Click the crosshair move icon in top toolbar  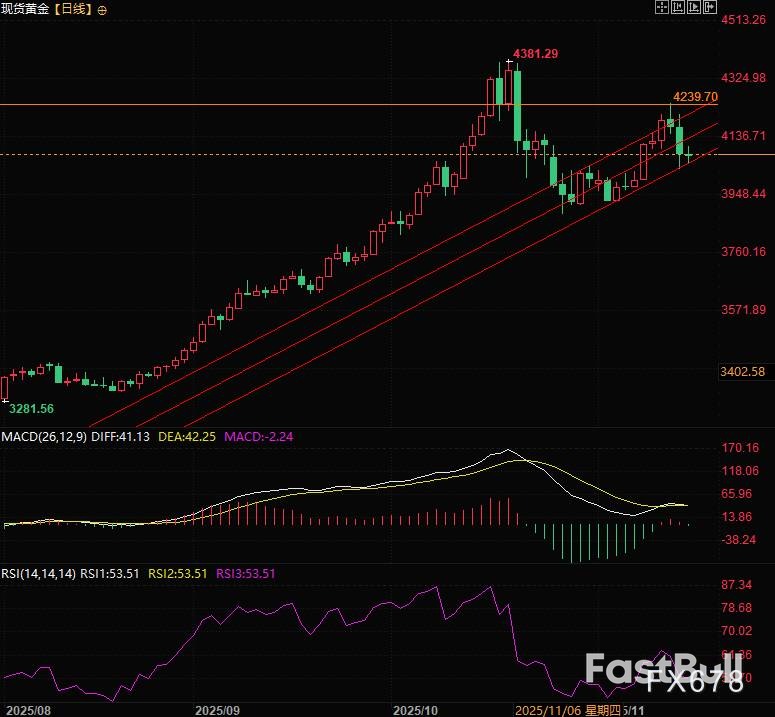pyautogui.click(x=661, y=8)
